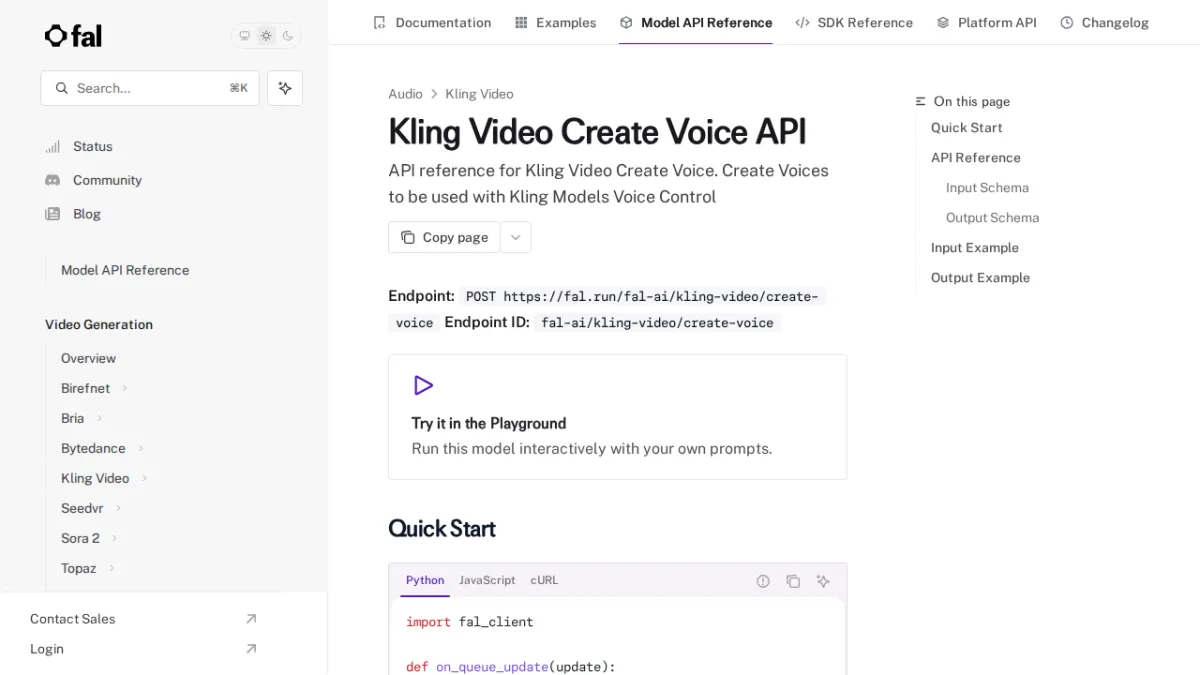Switch to the Platform API tab
This screenshot has height=675, width=1200.
click(x=986, y=22)
